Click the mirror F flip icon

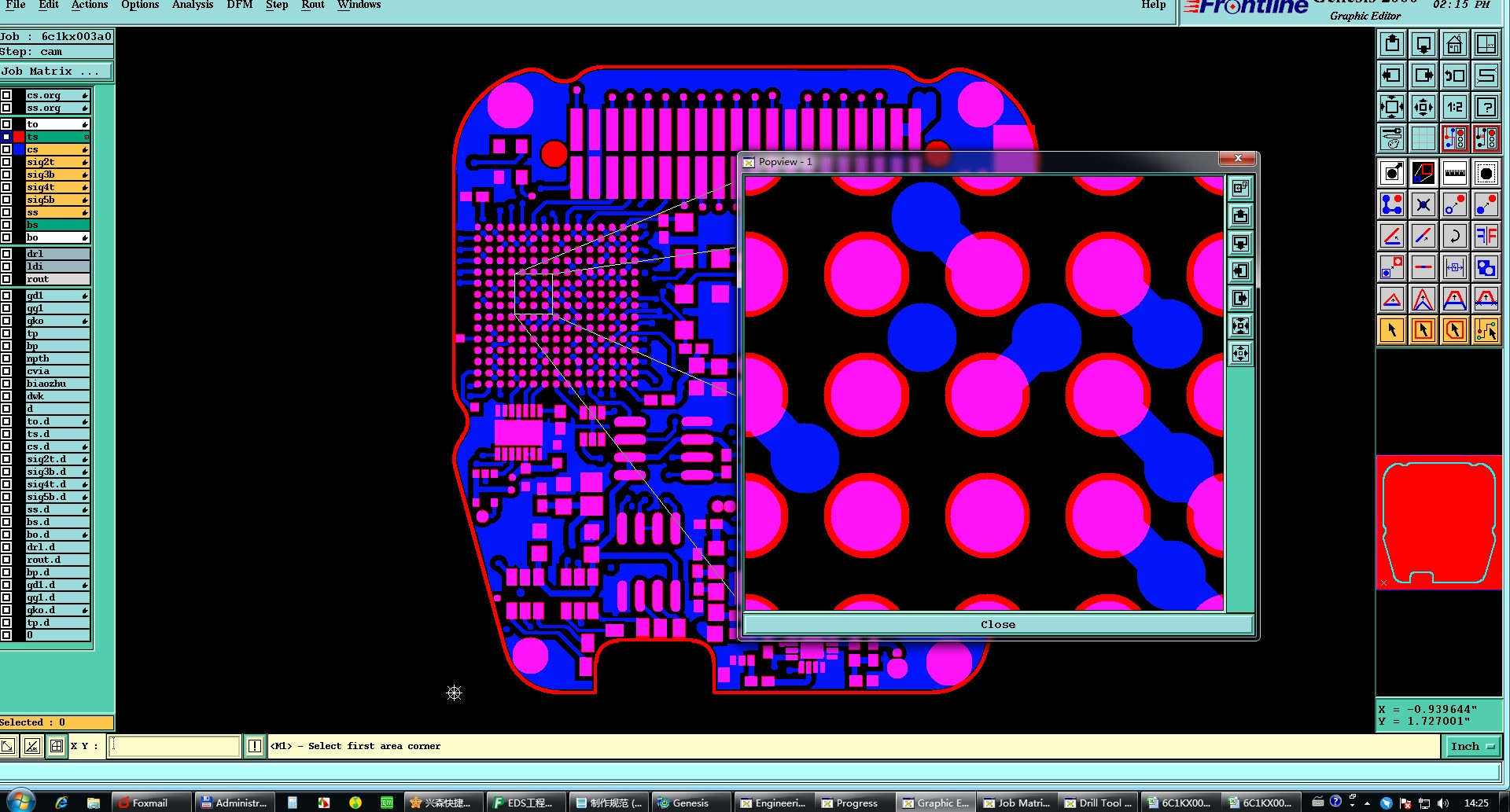pos(1486,236)
